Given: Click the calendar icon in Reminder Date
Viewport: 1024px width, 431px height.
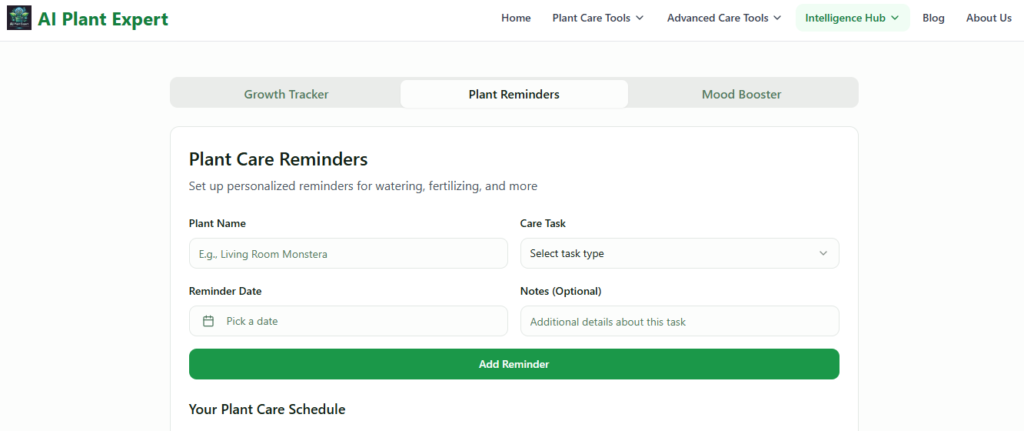Looking at the screenshot, I should point(208,321).
